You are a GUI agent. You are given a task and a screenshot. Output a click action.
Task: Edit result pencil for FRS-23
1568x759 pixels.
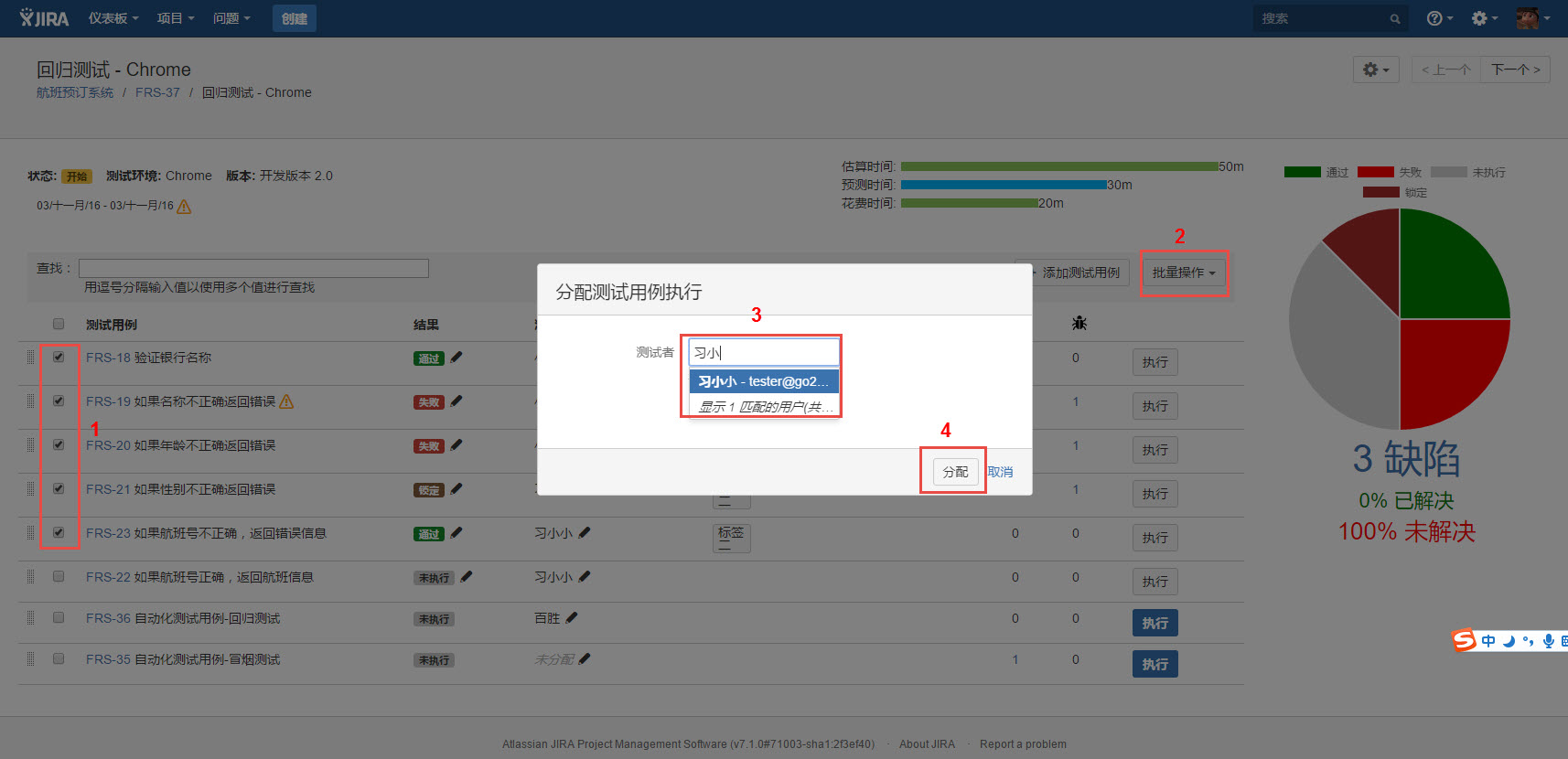coord(456,532)
